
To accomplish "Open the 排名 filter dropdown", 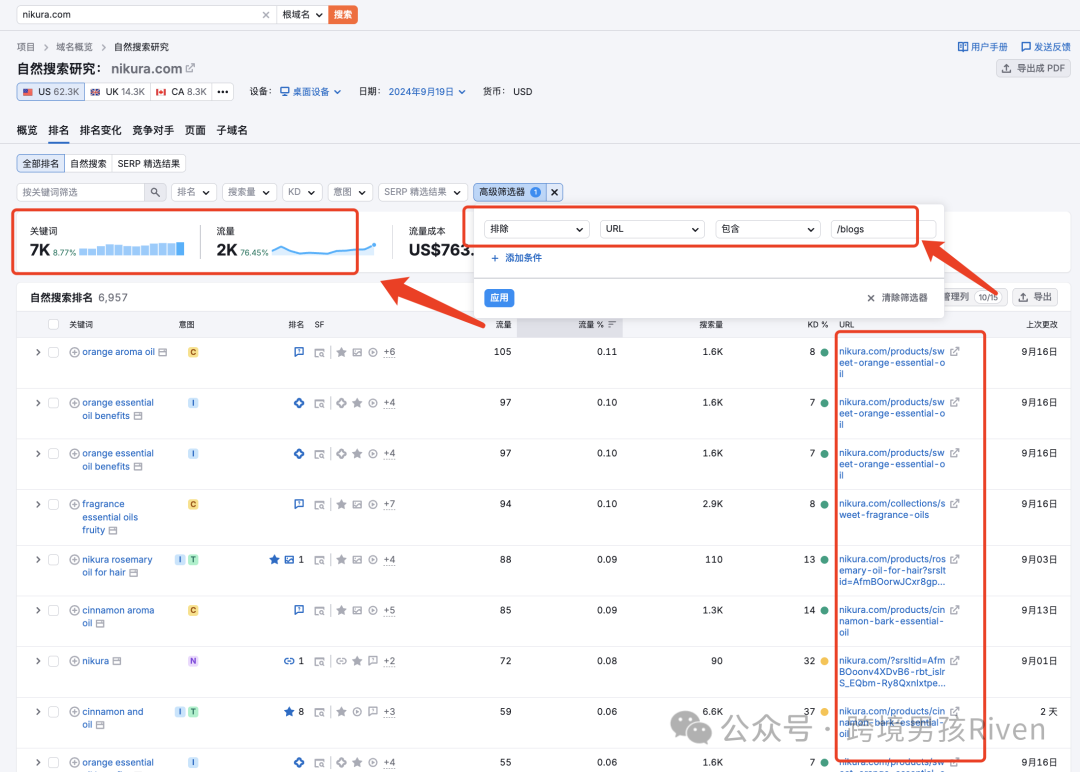I will tap(194, 192).
